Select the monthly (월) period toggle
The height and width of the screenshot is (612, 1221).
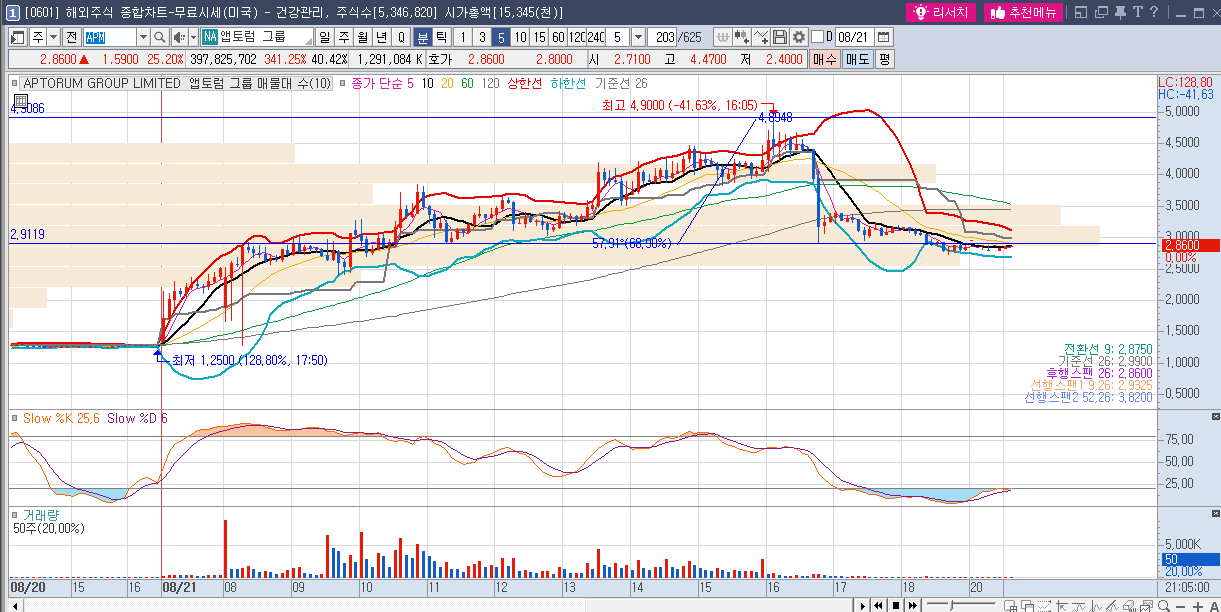pos(361,37)
